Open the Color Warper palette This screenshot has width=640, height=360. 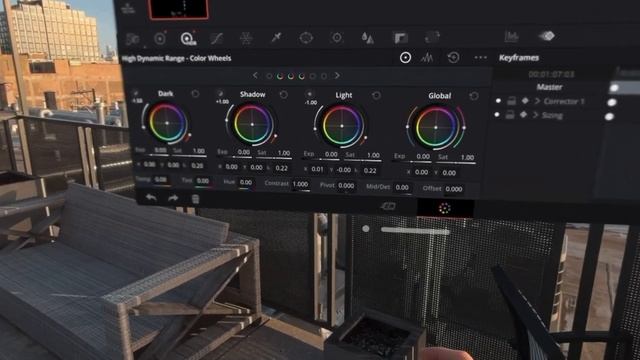[x=246, y=38]
